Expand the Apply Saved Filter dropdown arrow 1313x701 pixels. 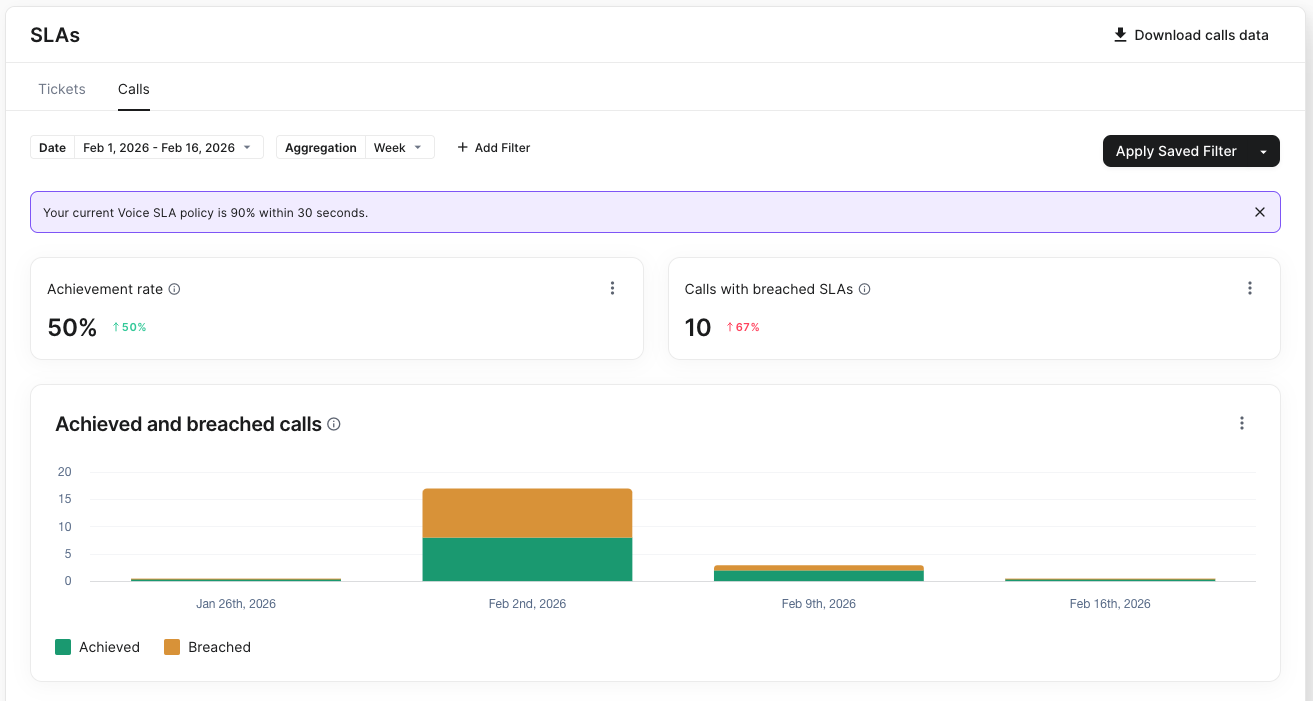[1264, 151]
